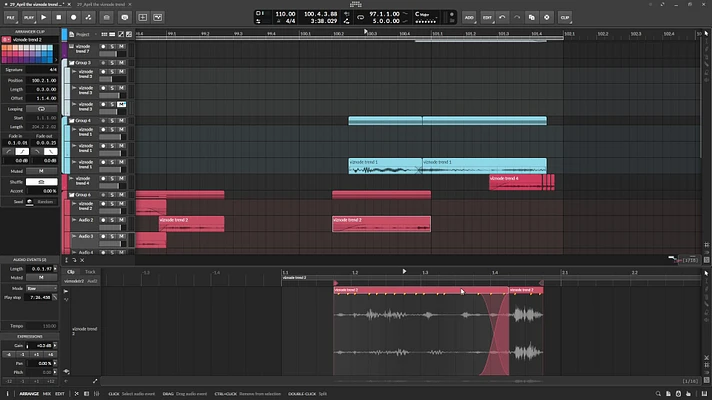This screenshot has height=400, width=712.
Task: Click the delete icon next to CLIP
Action: (547, 17)
